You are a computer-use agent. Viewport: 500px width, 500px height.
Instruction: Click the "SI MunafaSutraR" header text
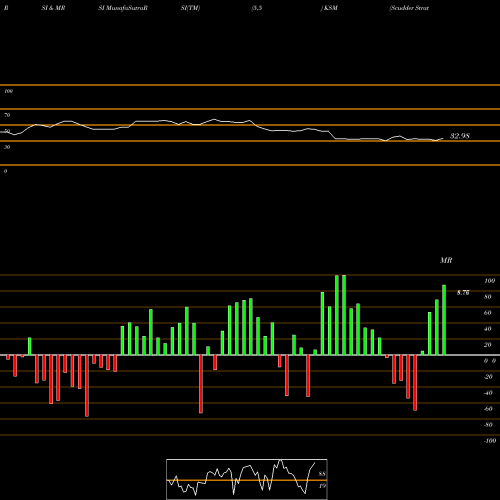[x=123, y=8]
